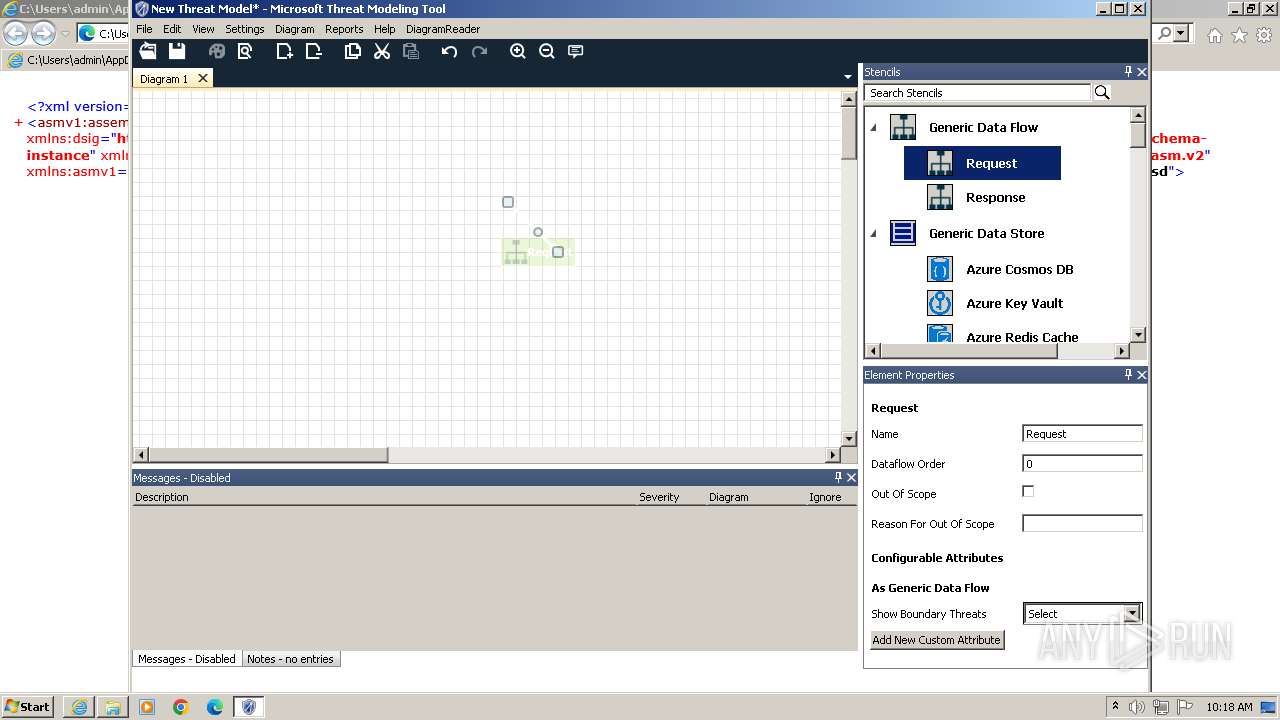This screenshot has height=720, width=1280.
Task: Close the Stencils panel
Action: tap(1142, 72)
